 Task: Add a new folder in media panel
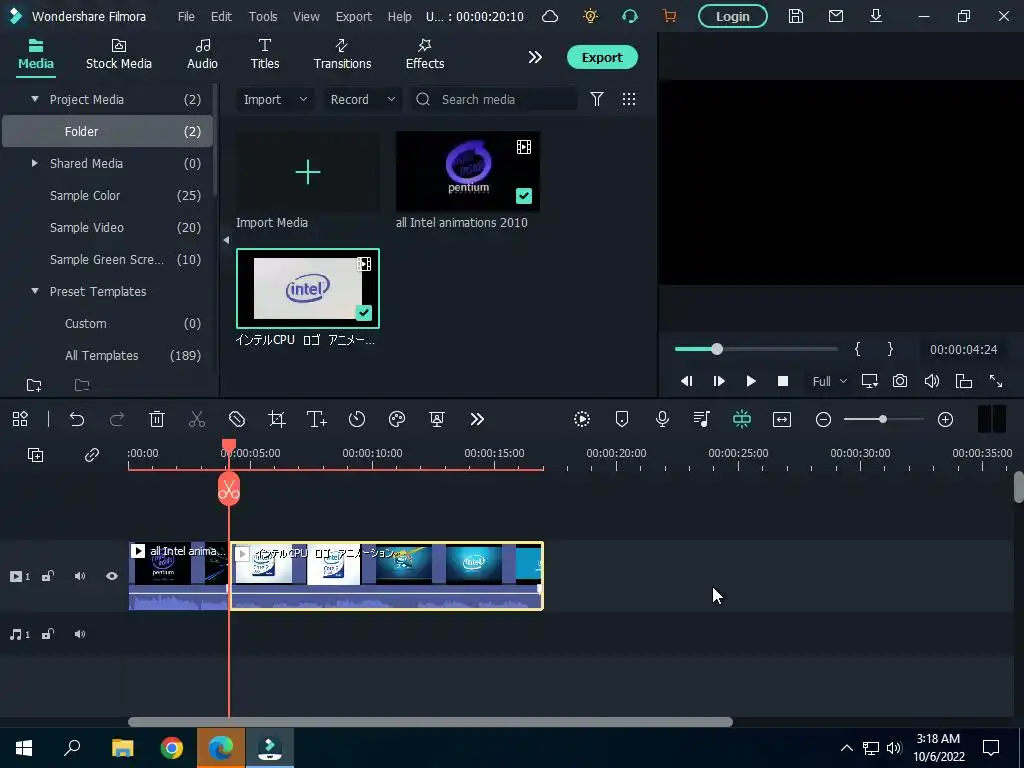(x=34, y=385)
